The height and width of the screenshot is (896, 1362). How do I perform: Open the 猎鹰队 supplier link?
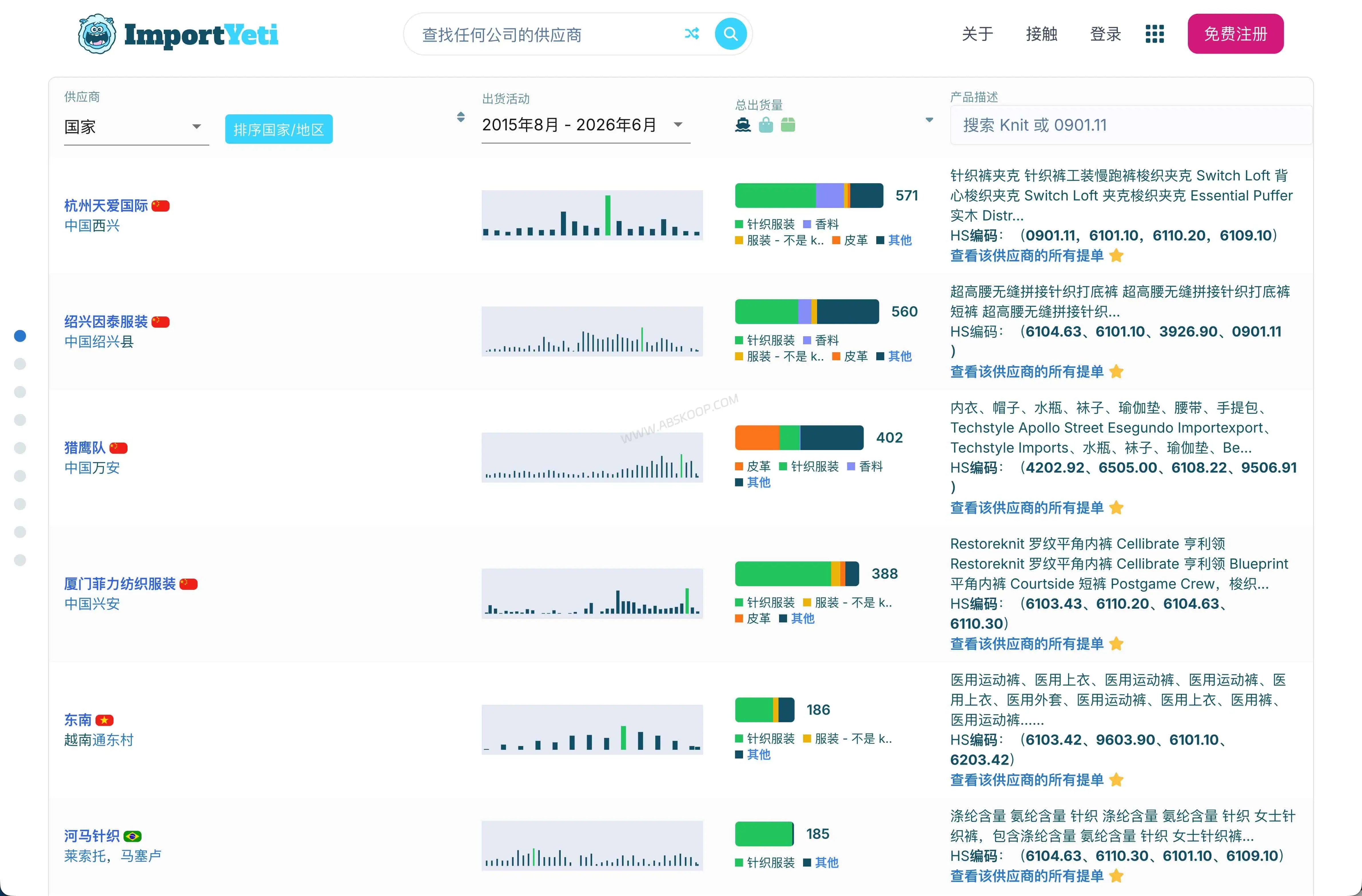pos(85,448)
